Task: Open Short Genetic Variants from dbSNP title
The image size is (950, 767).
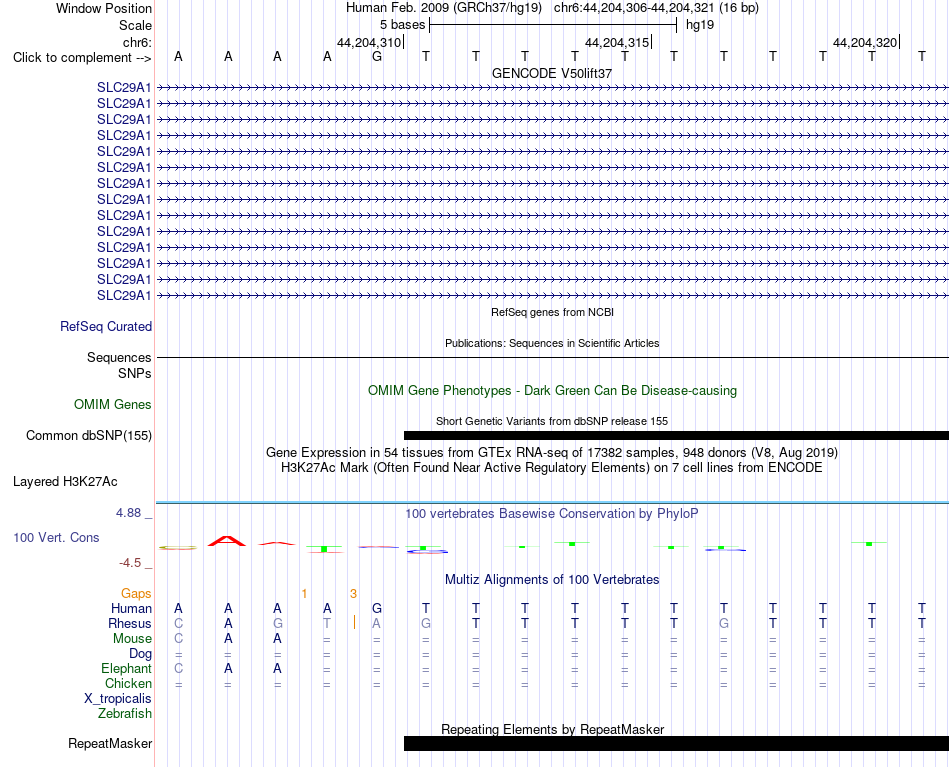Action: pos(552,422)
